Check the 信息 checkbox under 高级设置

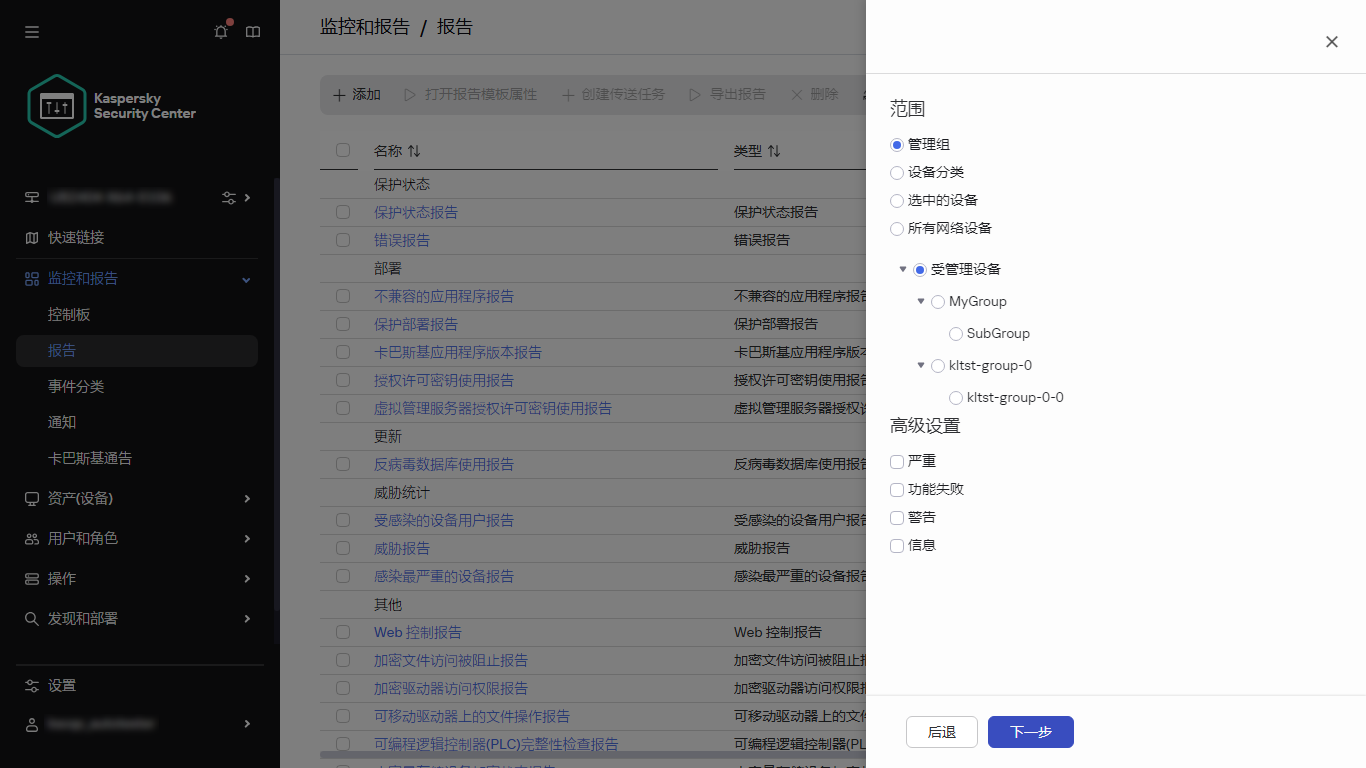pos(896,545)
